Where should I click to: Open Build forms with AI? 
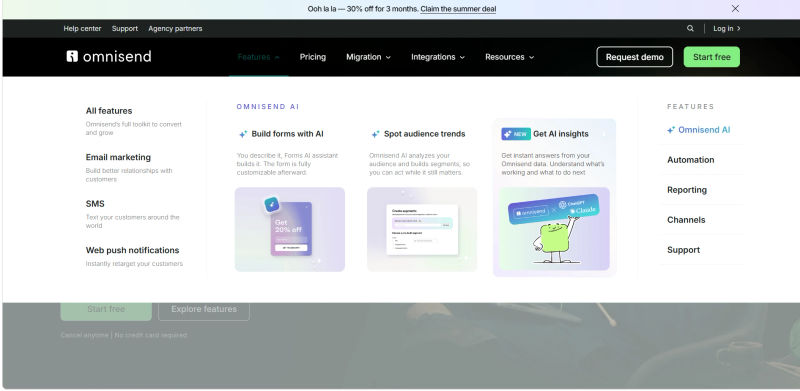(x=287, y=134)
